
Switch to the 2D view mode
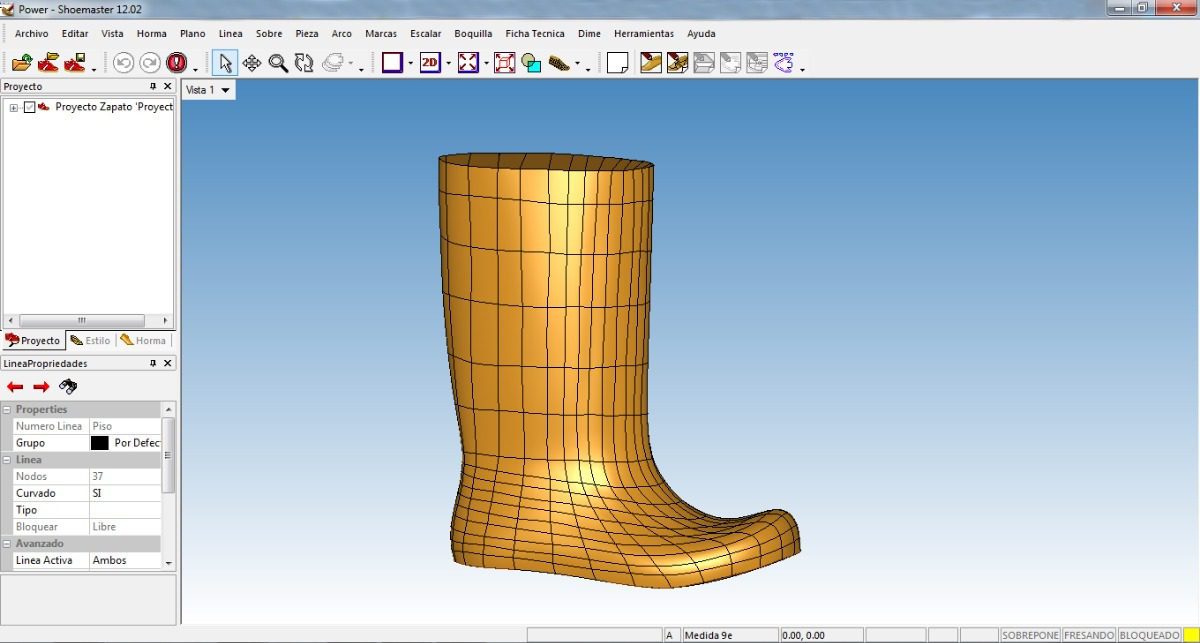pyautogui.click(x=430, y=63)
